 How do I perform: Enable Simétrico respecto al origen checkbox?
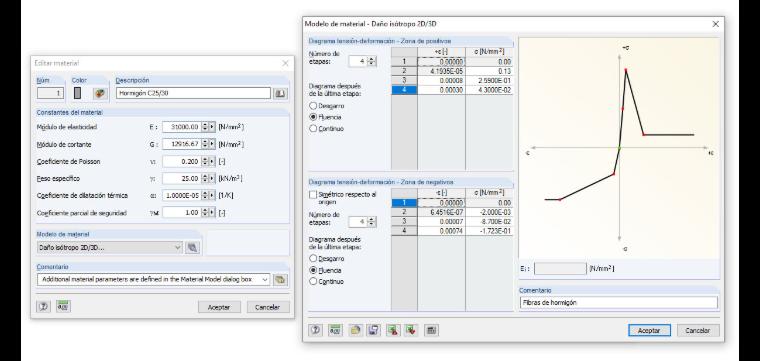[x=313, y=194]
